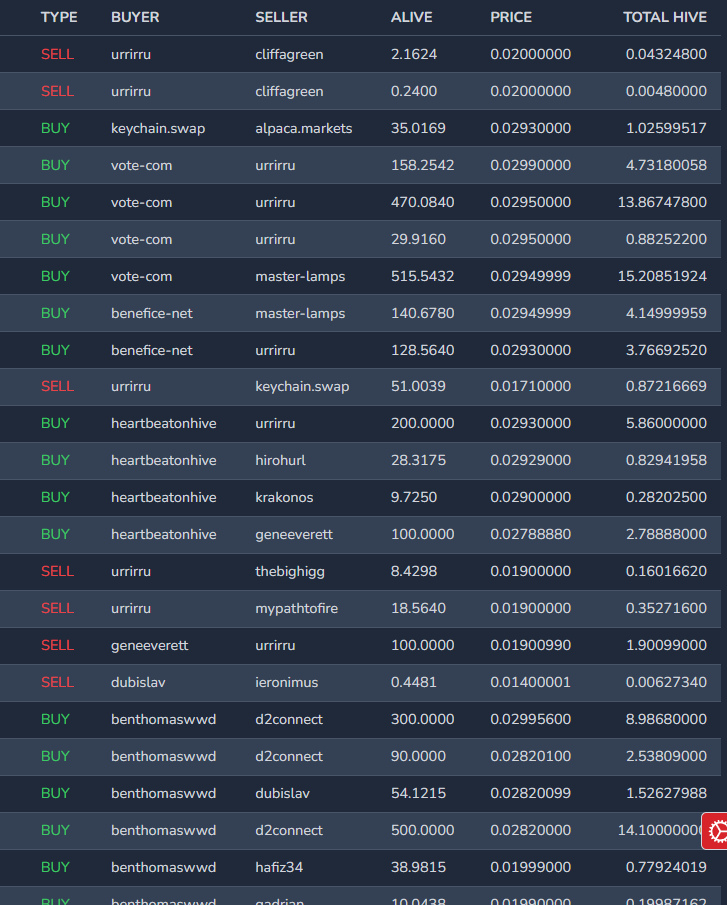
Task: Click buyer dubislav link
Action: (x=138, y=682)
